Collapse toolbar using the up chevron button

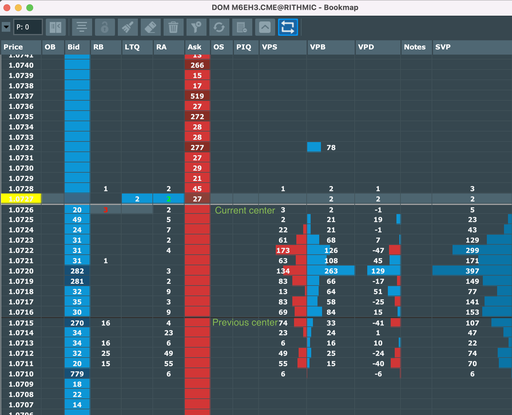(265, 27)
